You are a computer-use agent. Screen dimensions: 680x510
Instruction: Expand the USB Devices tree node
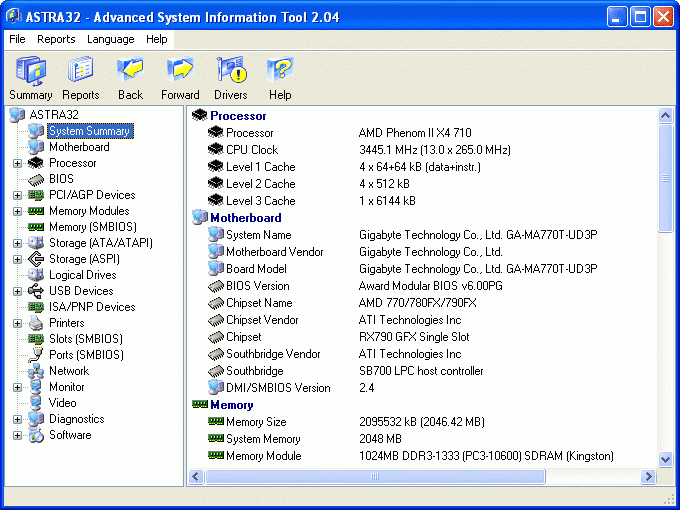[17, 291]
